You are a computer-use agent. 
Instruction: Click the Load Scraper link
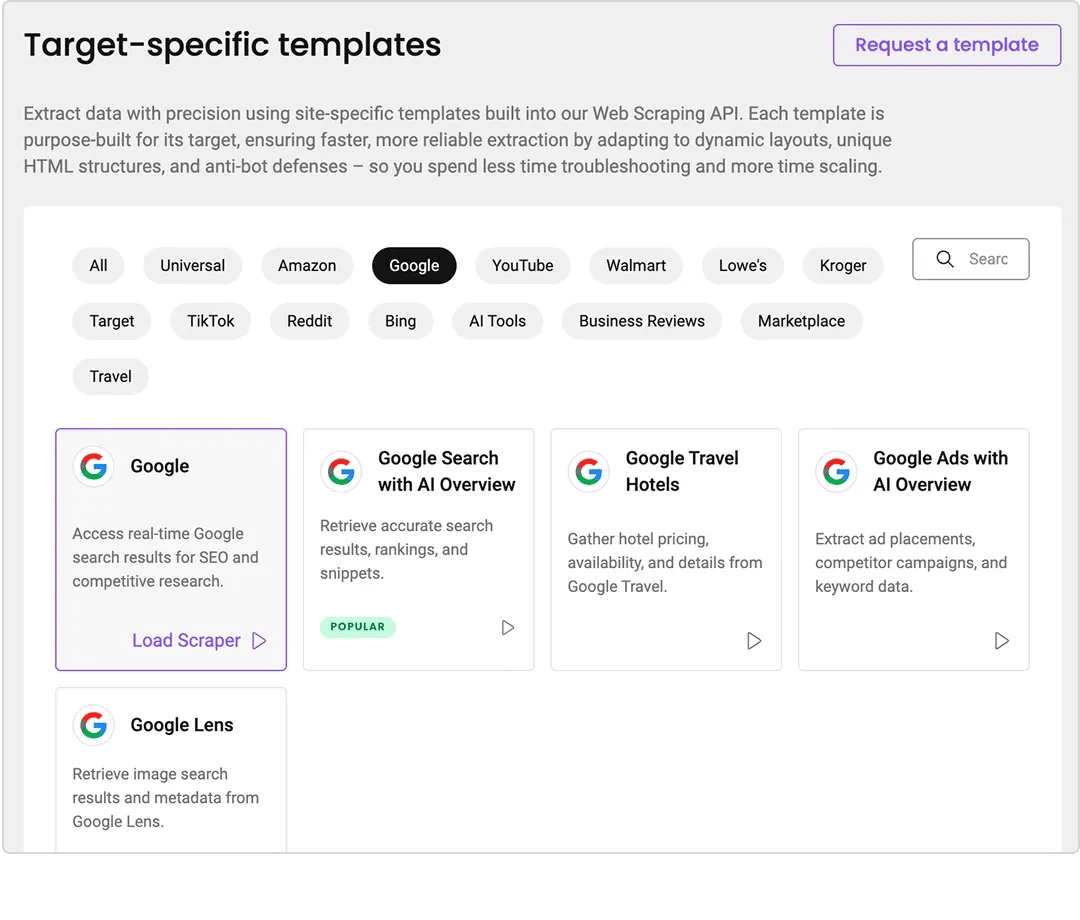[187, 640]
